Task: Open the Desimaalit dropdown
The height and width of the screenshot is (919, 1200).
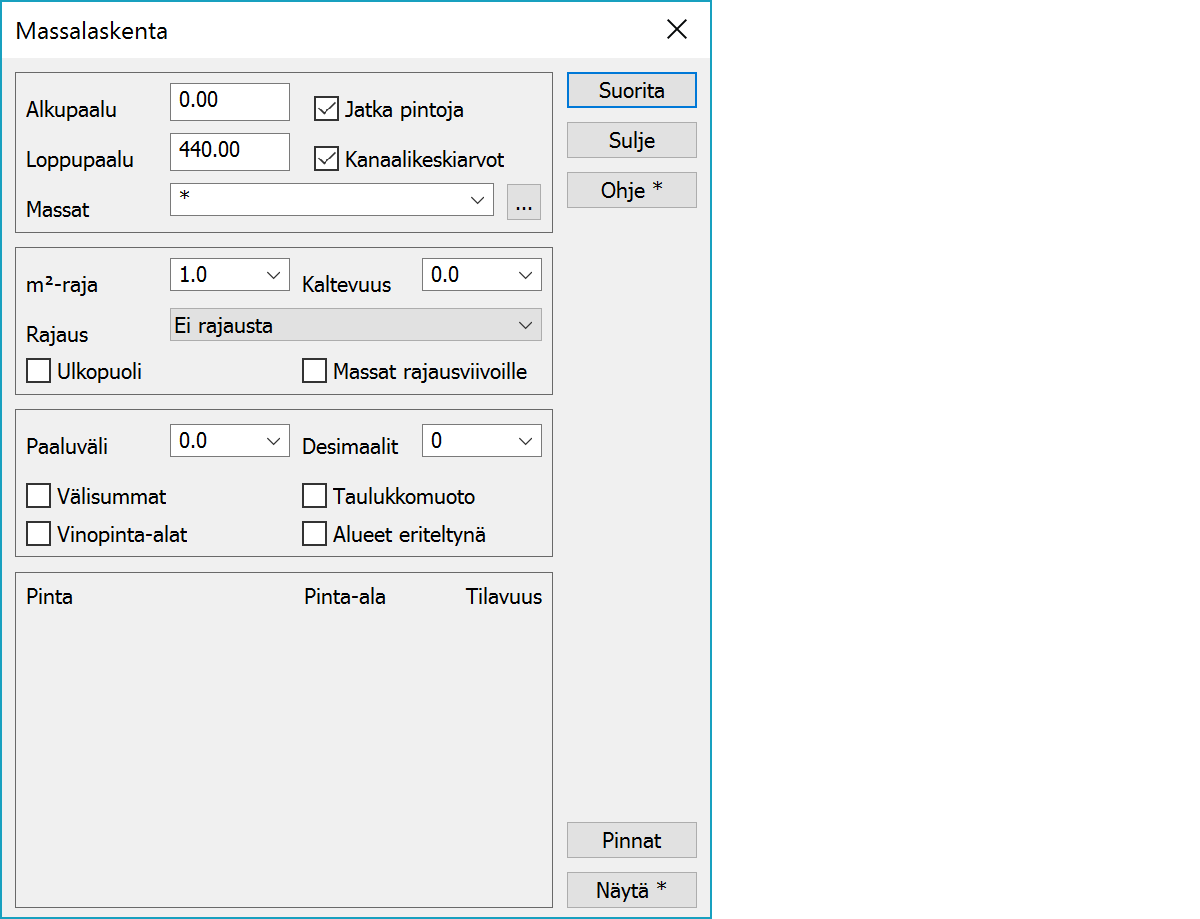Action: (x=524, y=441)
